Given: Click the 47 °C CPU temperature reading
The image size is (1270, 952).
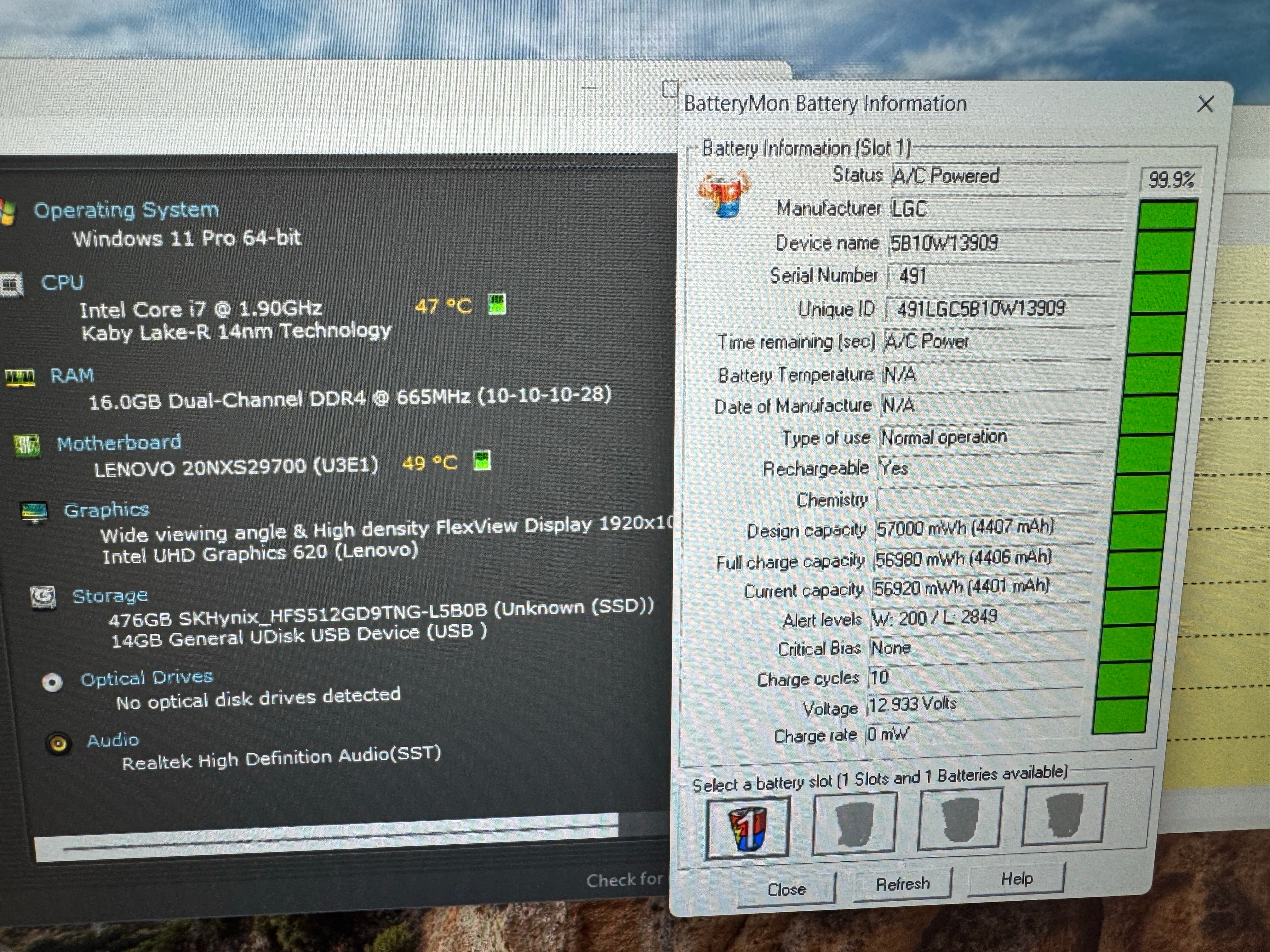Looking at the screenshot, I should click(443, 306).
